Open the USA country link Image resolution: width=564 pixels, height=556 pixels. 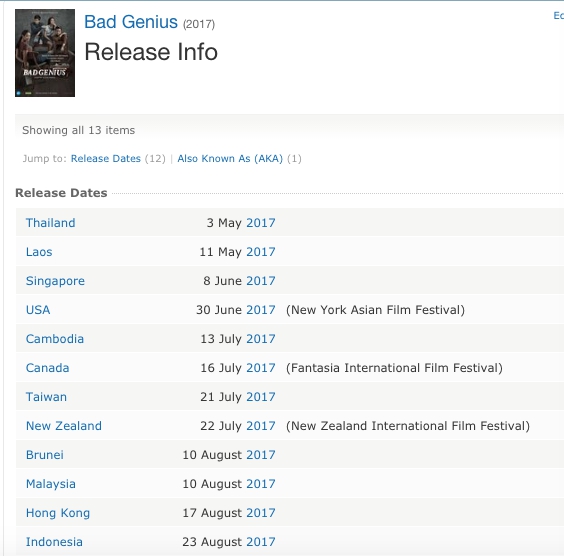[38, 310]
